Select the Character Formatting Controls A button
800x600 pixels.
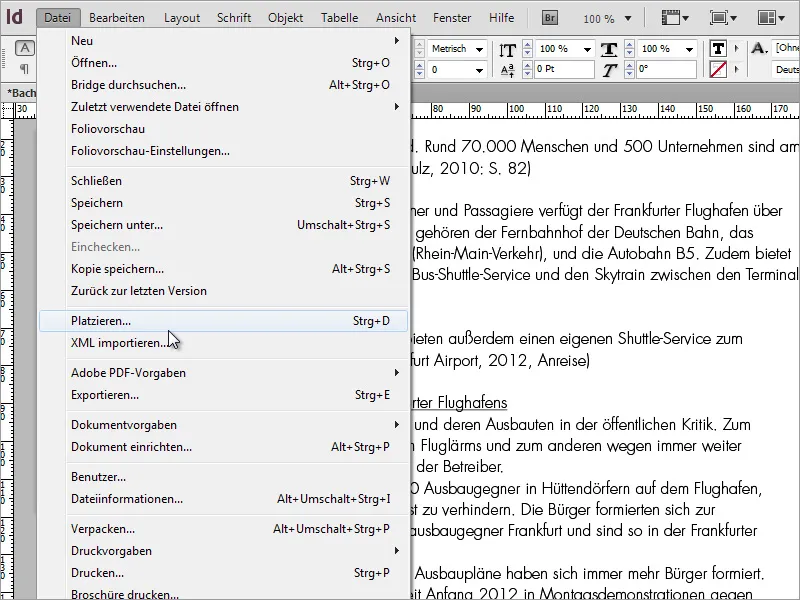24,48
